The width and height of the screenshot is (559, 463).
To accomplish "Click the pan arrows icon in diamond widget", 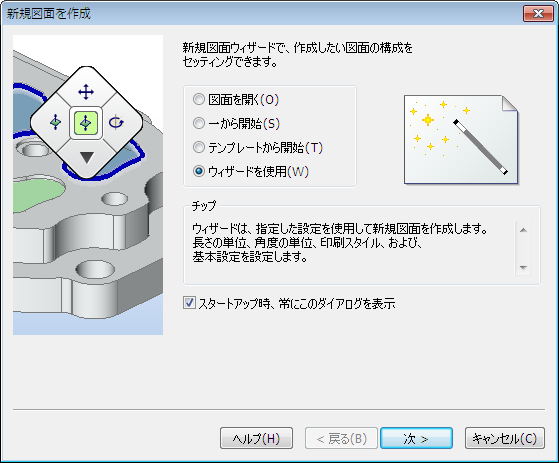I will click(x=86, y=92).
